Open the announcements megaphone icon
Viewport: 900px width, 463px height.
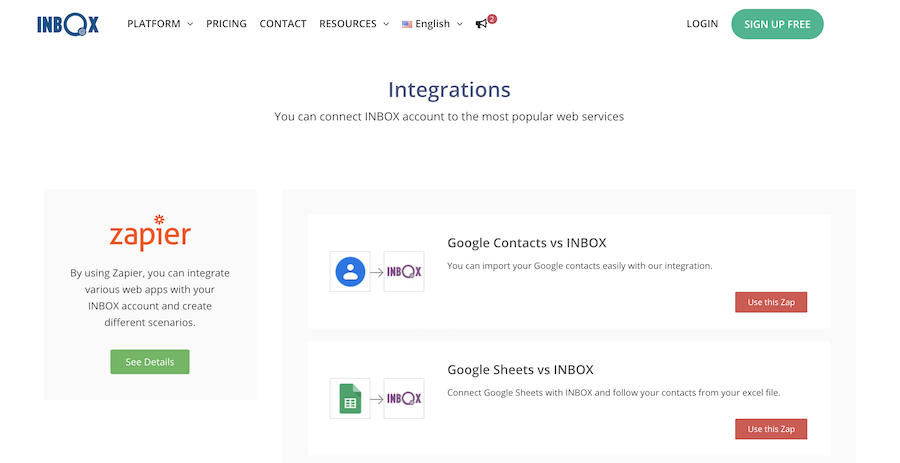point(482,24)
